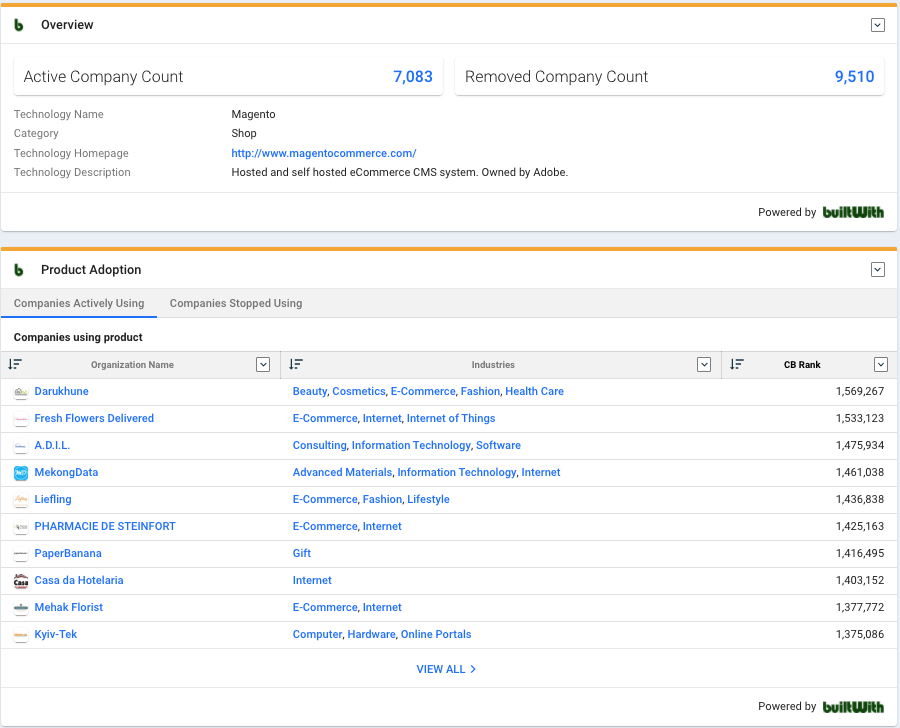
Task: Open Liefling organization link
Action: 53,499
